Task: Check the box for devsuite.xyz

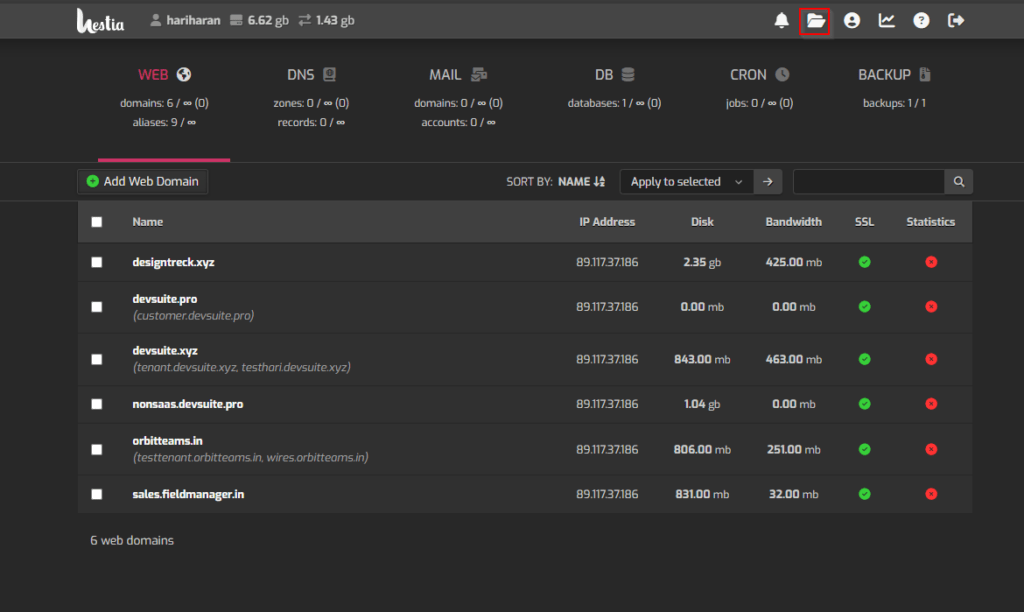Action: (x=97, y=359)
